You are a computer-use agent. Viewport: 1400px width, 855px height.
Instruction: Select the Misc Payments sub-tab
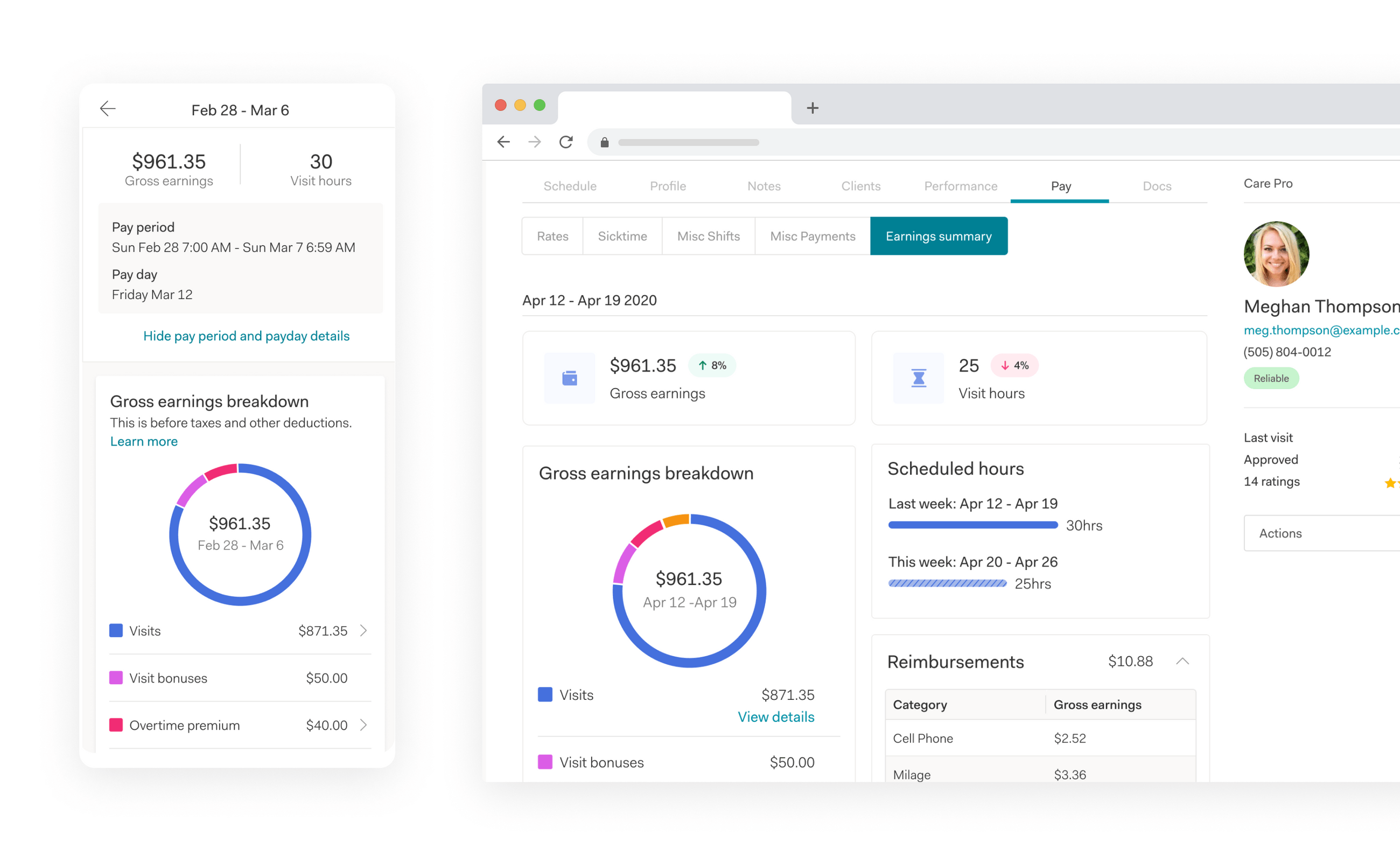tap(812, 236)
